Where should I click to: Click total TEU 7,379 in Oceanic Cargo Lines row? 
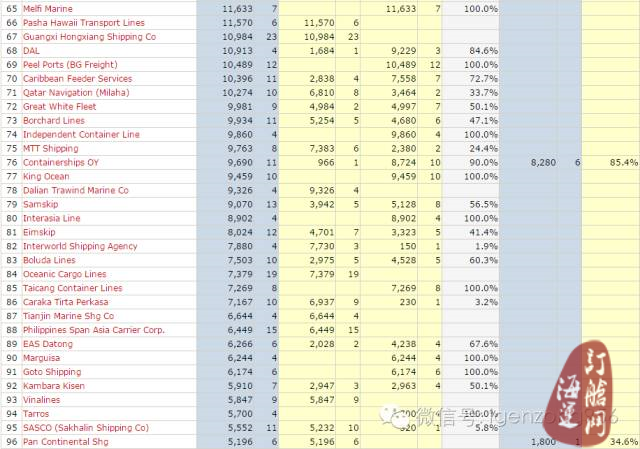tap(240, 274)
